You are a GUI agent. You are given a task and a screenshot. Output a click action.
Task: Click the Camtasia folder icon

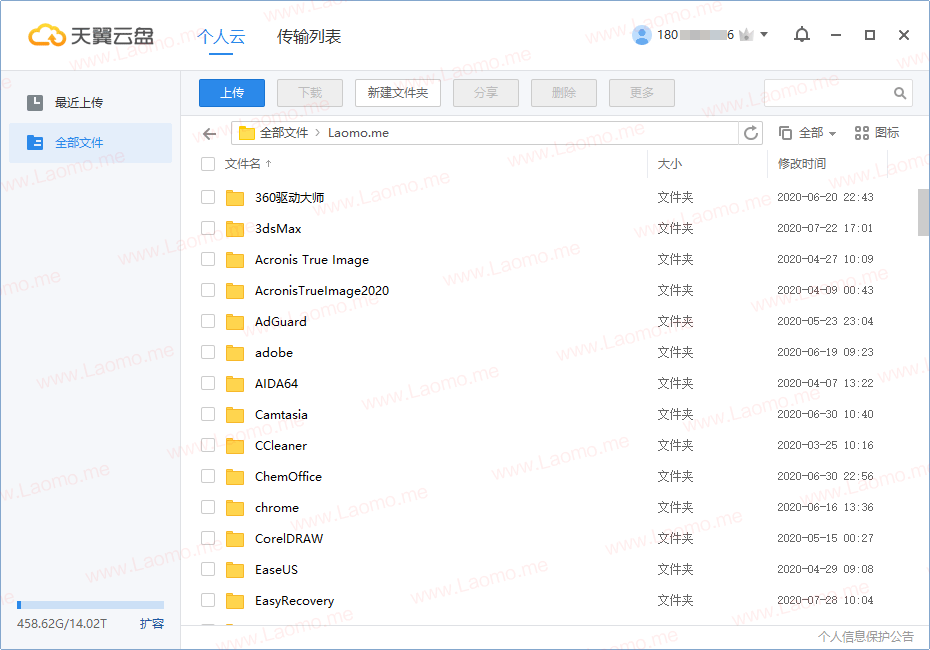(x=235, y=415)
